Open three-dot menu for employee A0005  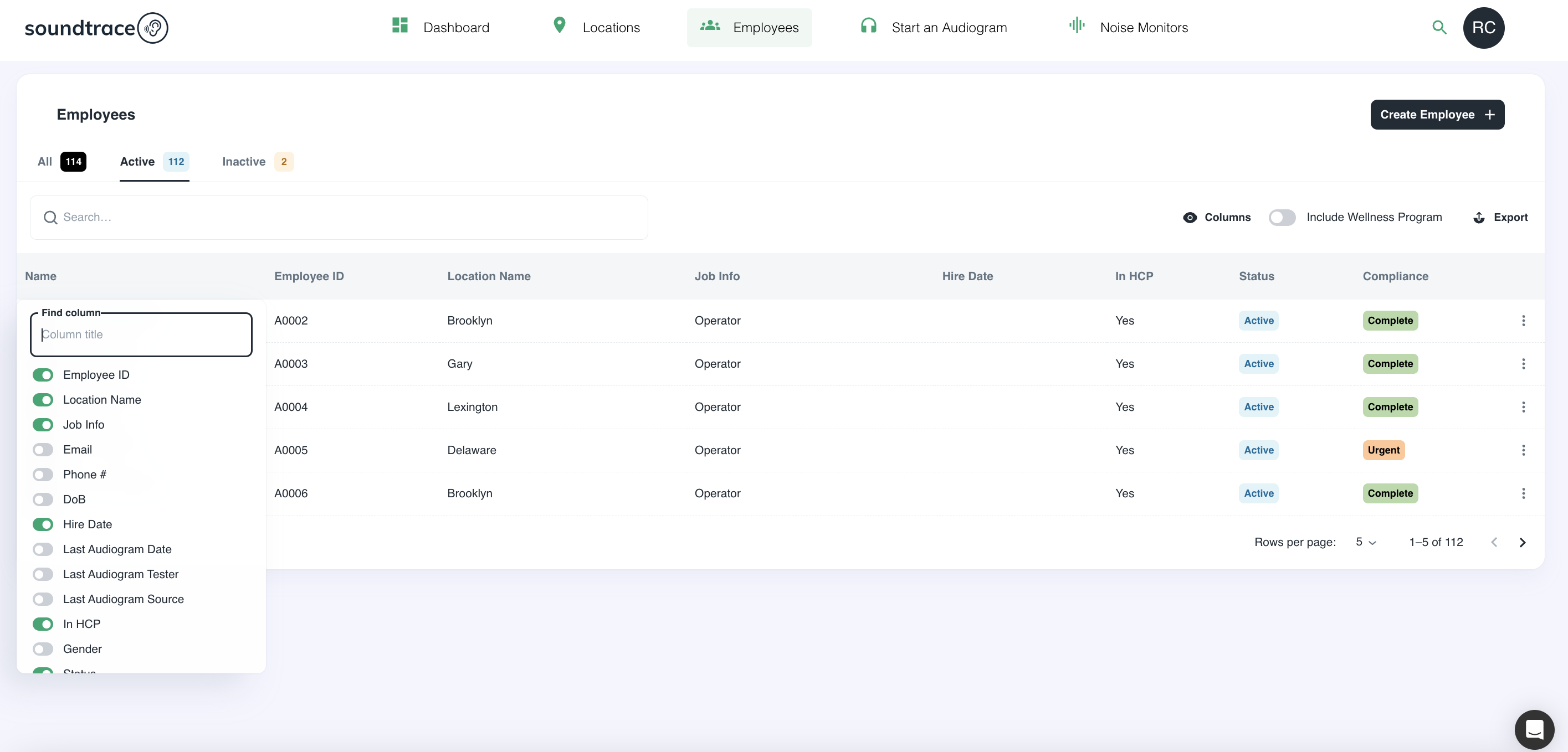pos(1523,450)
